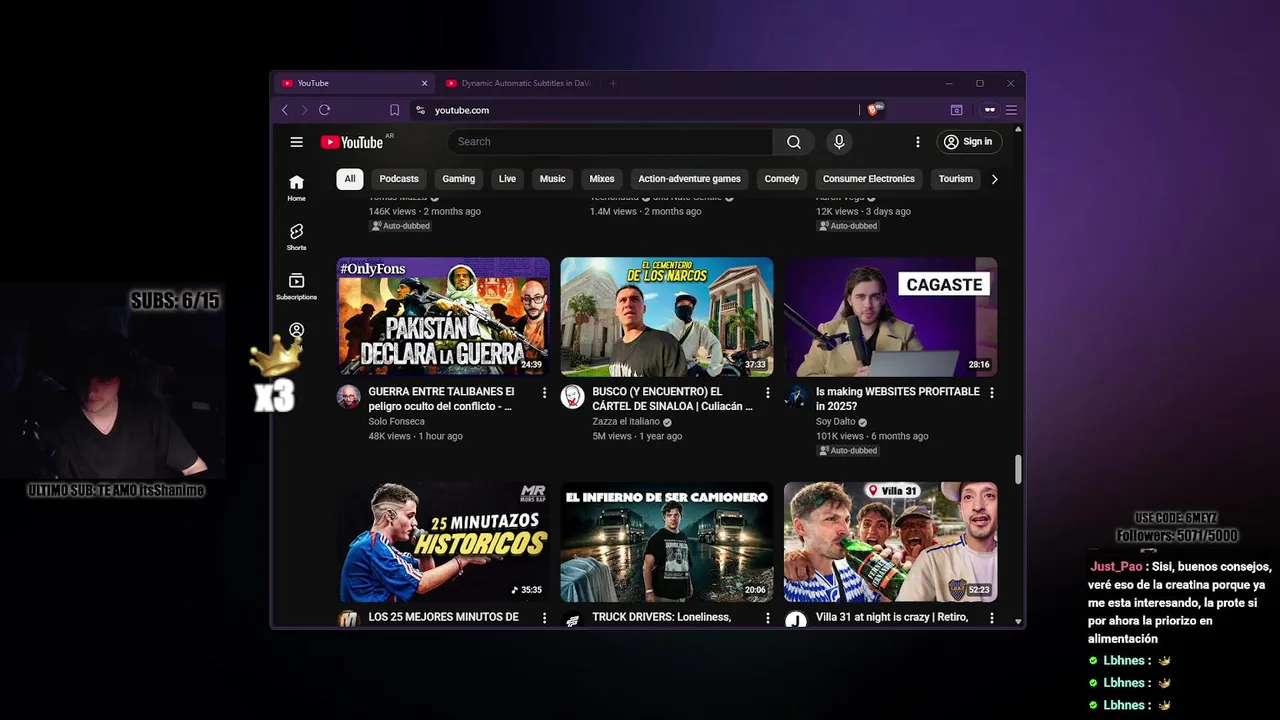The width and height of the screenshot is (1280, 720).
Task: Open Subscriptions in the sidebar
Action: point(296,286)
